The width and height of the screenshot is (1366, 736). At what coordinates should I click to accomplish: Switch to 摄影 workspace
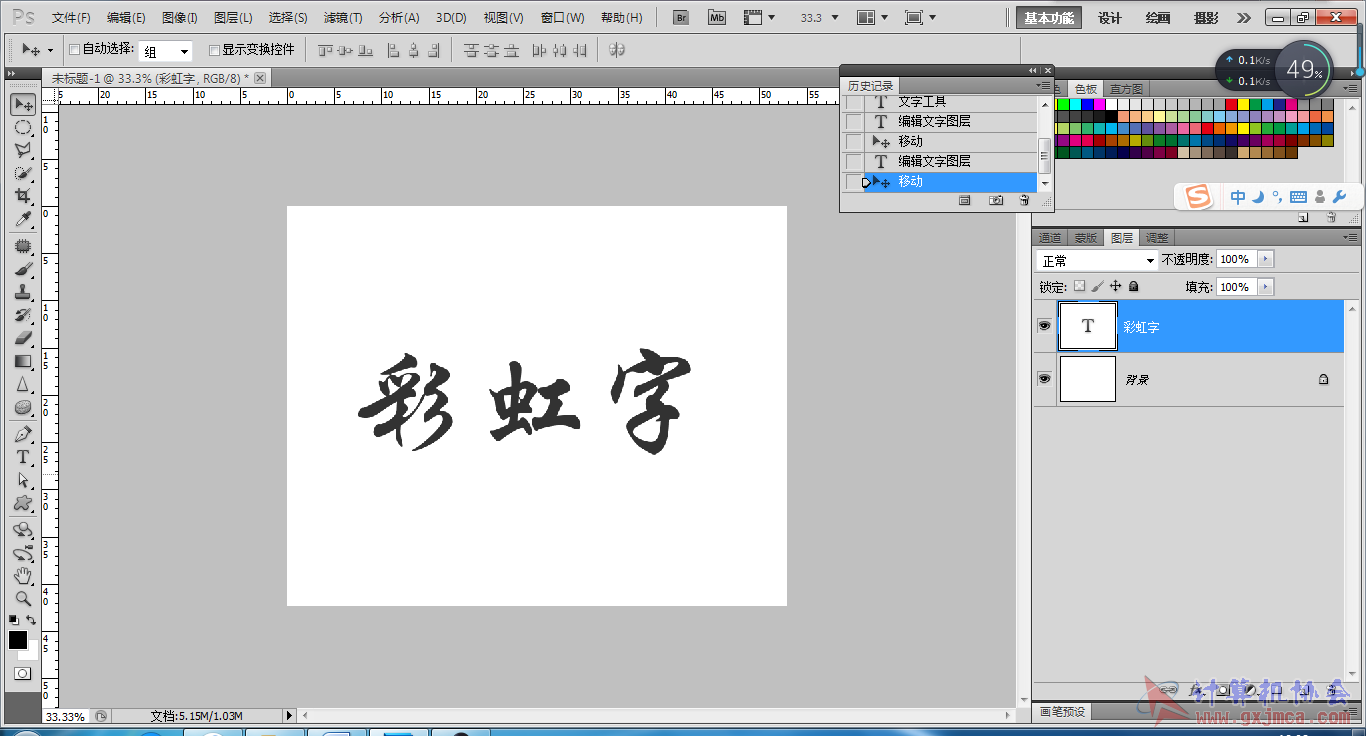(1206, 18)
